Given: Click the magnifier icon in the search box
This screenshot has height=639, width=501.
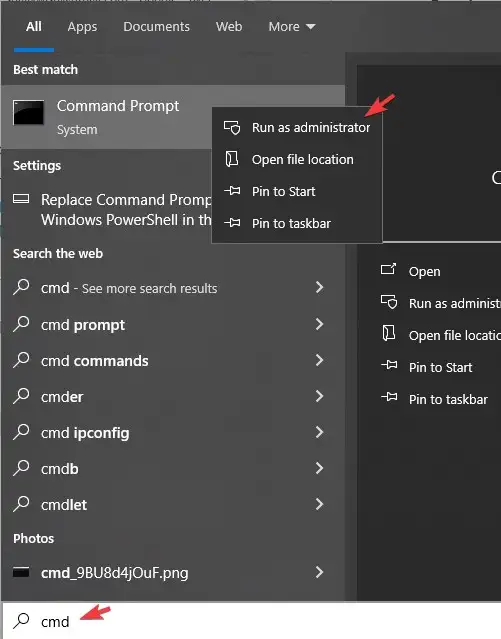Looking at the screenshot, I should pyautogui.click(x=21, y=621).
